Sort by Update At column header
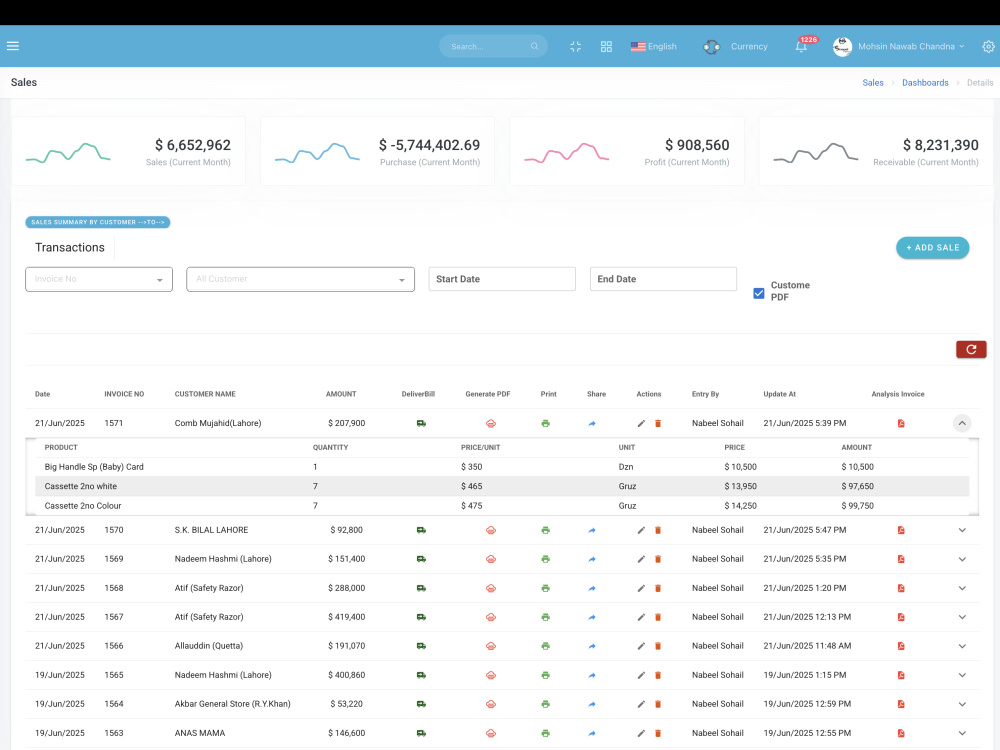This screenshot has height=750, width=1000. [x=779, y=394]
